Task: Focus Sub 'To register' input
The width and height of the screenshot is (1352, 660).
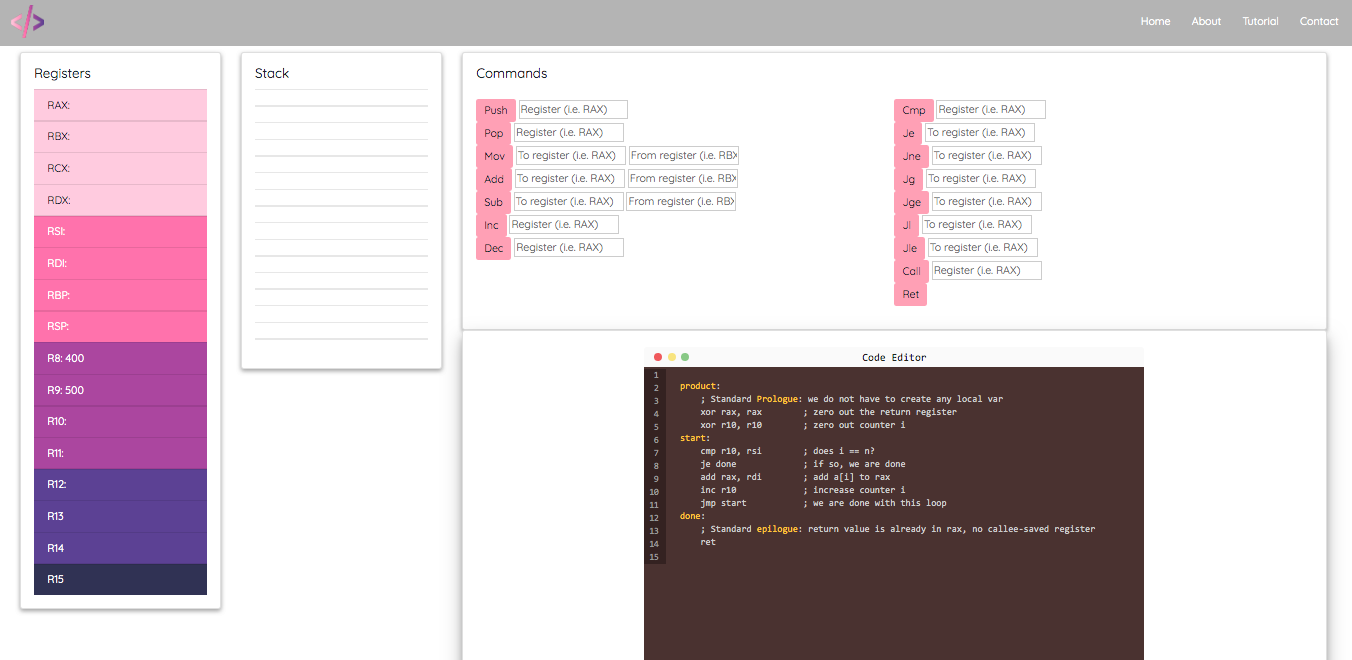Action: 569,201
